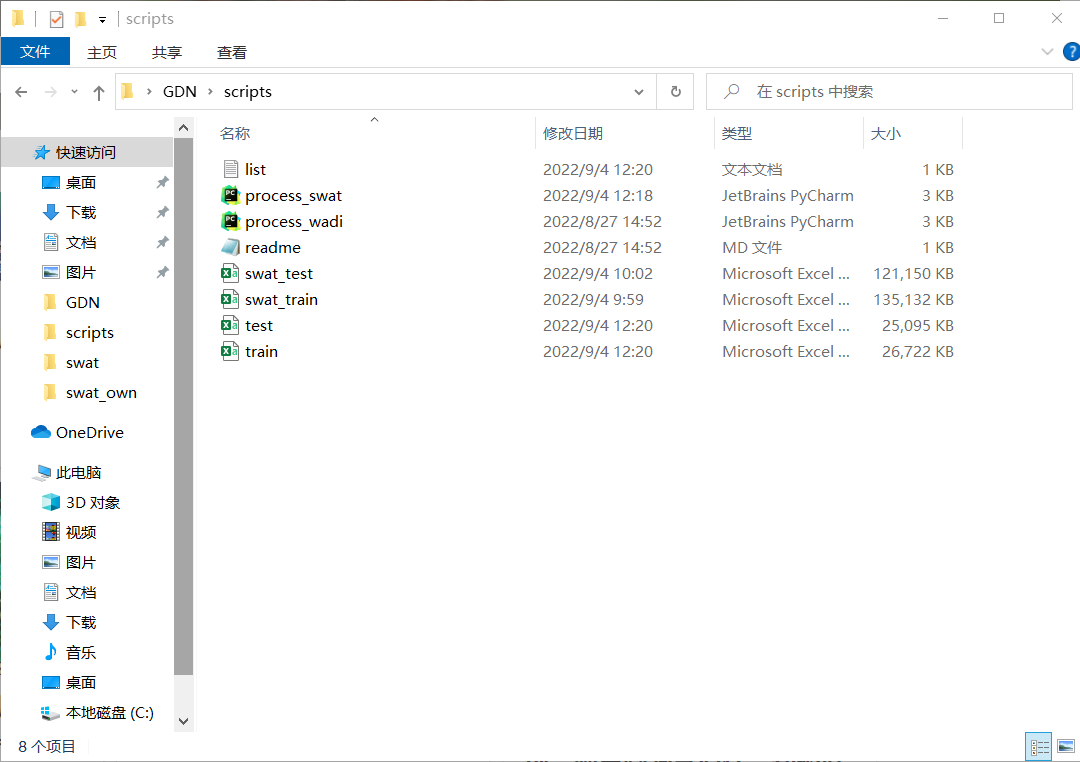The image size is (1080, 762).
Task: Collapse the ribbon using the chevron
Action: point(1046,51)
